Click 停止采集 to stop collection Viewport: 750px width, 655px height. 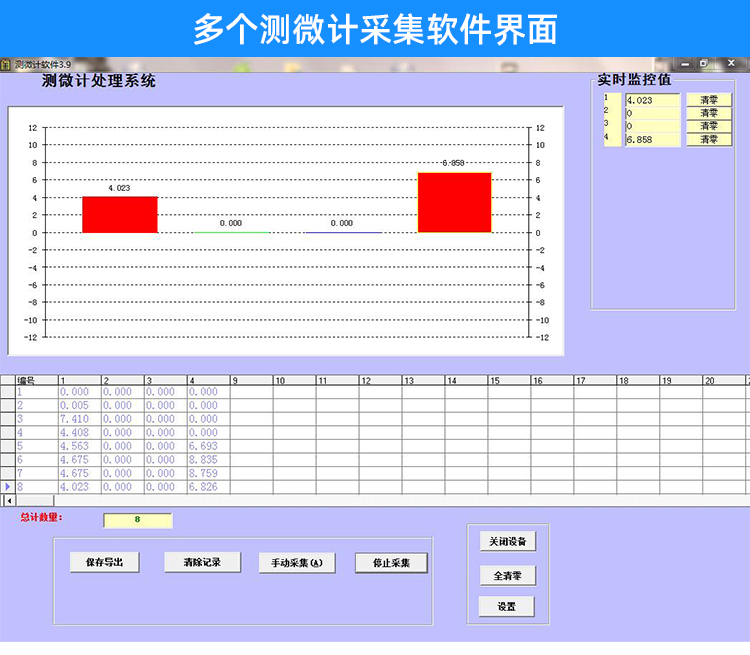391,563
